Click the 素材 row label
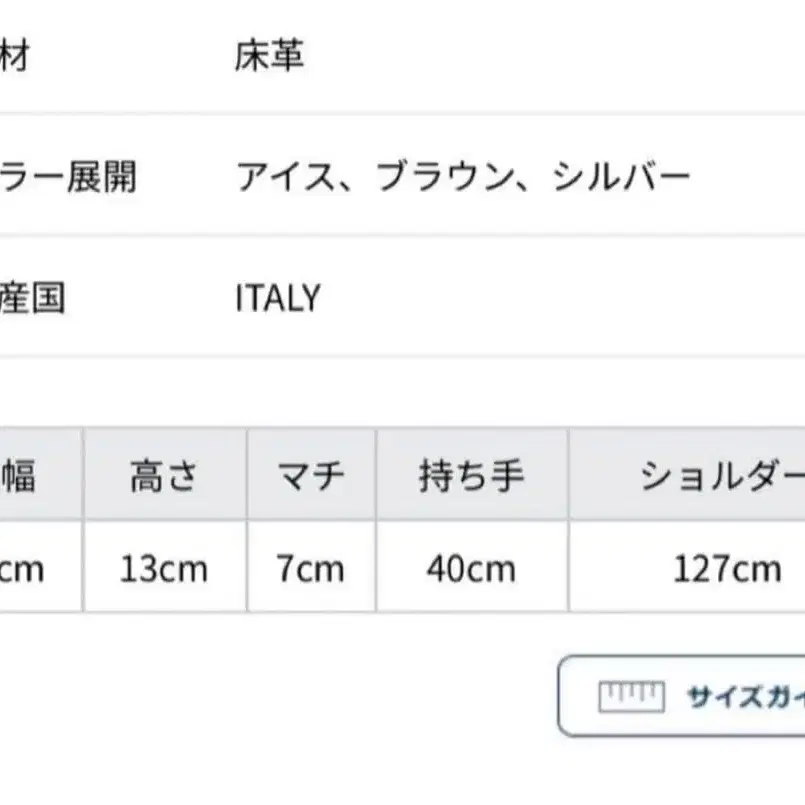The image size is (805, 805). pyautogui.click(x=14, y=56)
